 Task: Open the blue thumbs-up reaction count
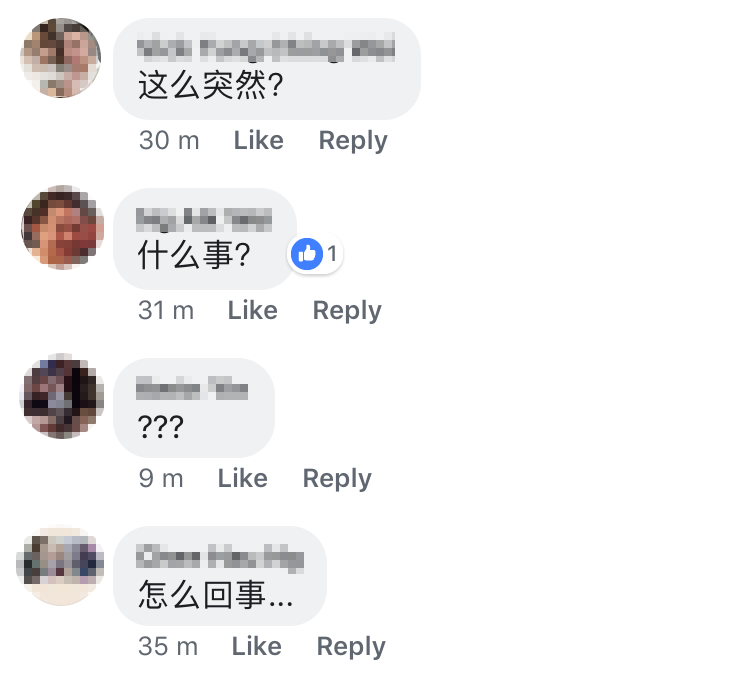315,253
